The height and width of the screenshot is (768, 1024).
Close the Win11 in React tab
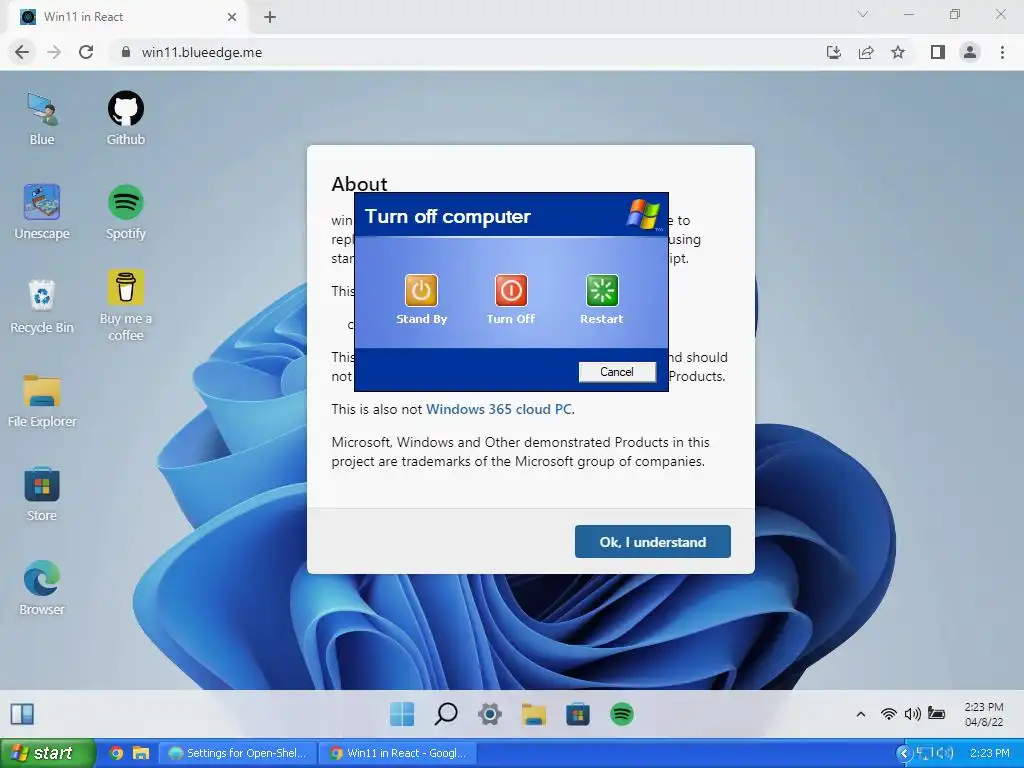pos(232,17)
